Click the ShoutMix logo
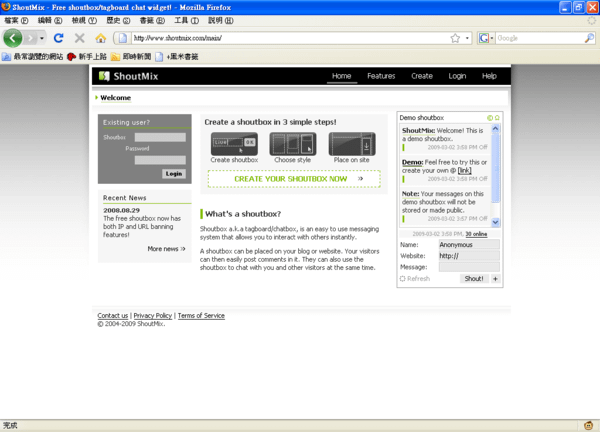 [x=128, y=76]
